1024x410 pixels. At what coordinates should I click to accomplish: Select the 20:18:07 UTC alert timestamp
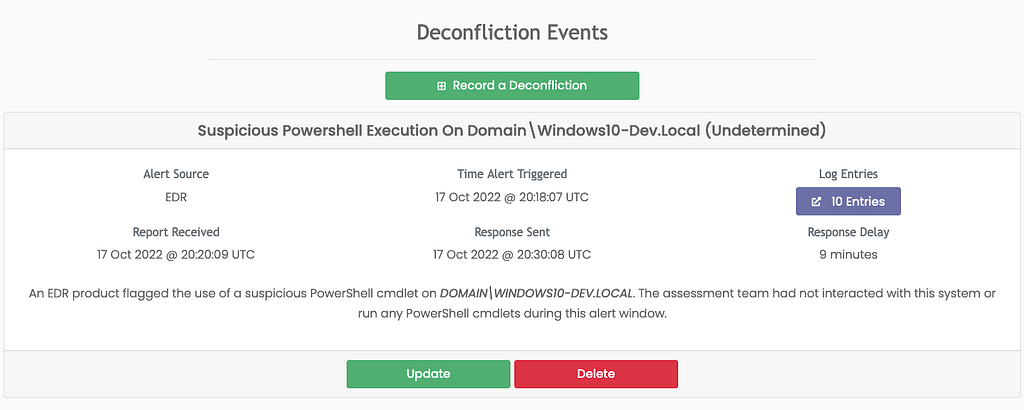pos(512,197)
